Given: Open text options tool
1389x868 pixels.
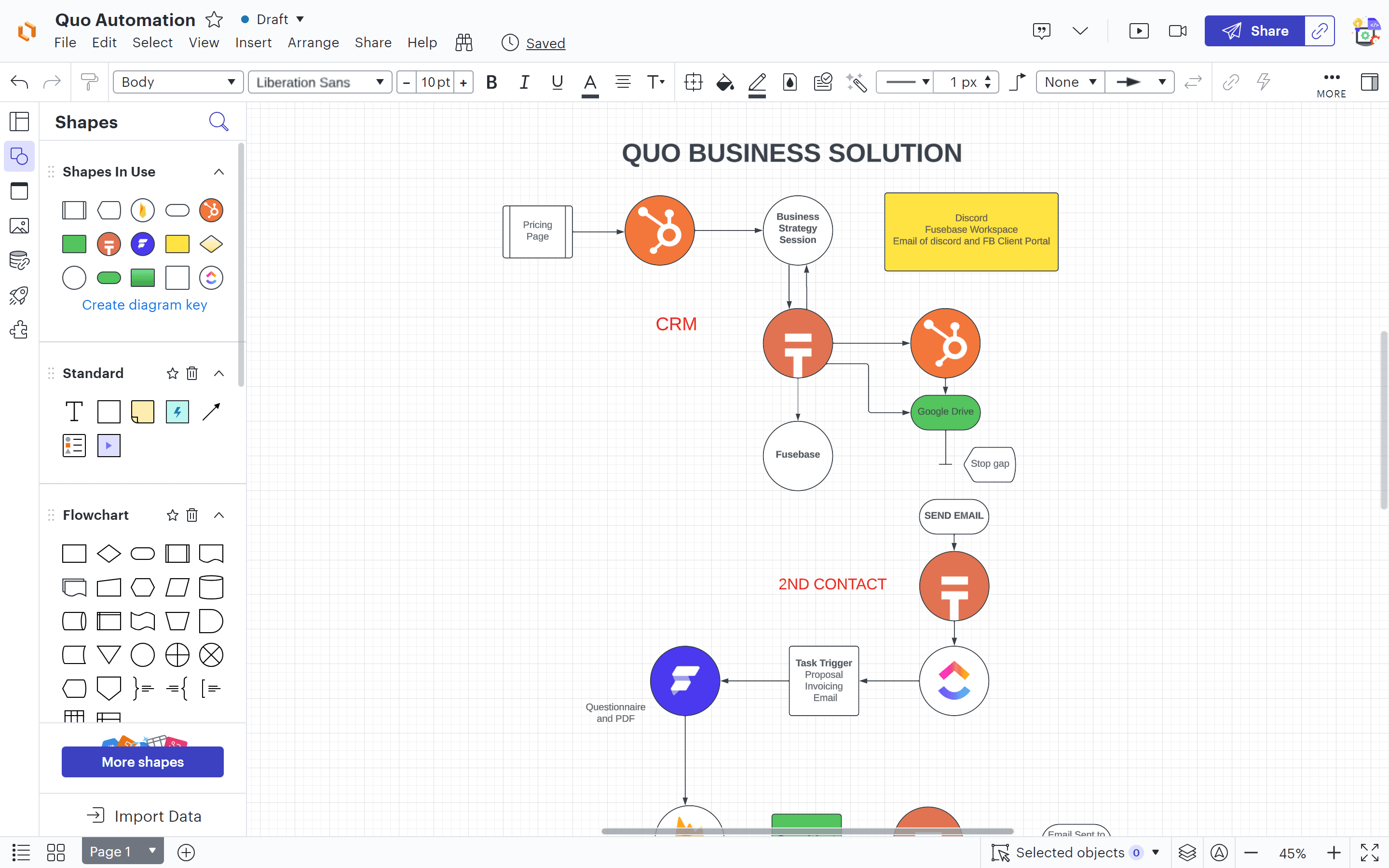Looking at the screenshot, I should click(655, 82).
